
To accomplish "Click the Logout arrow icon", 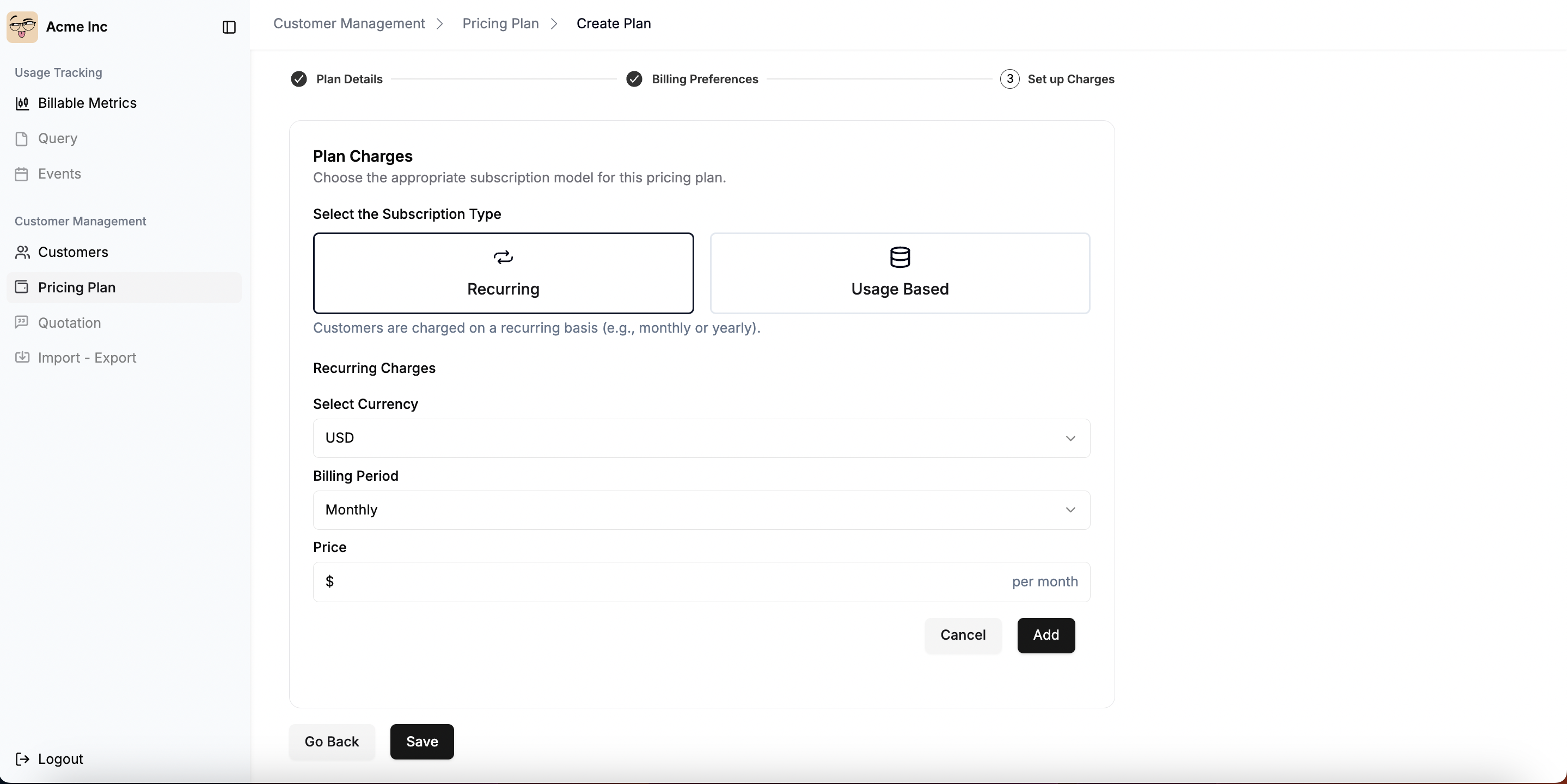I will 22,758.
